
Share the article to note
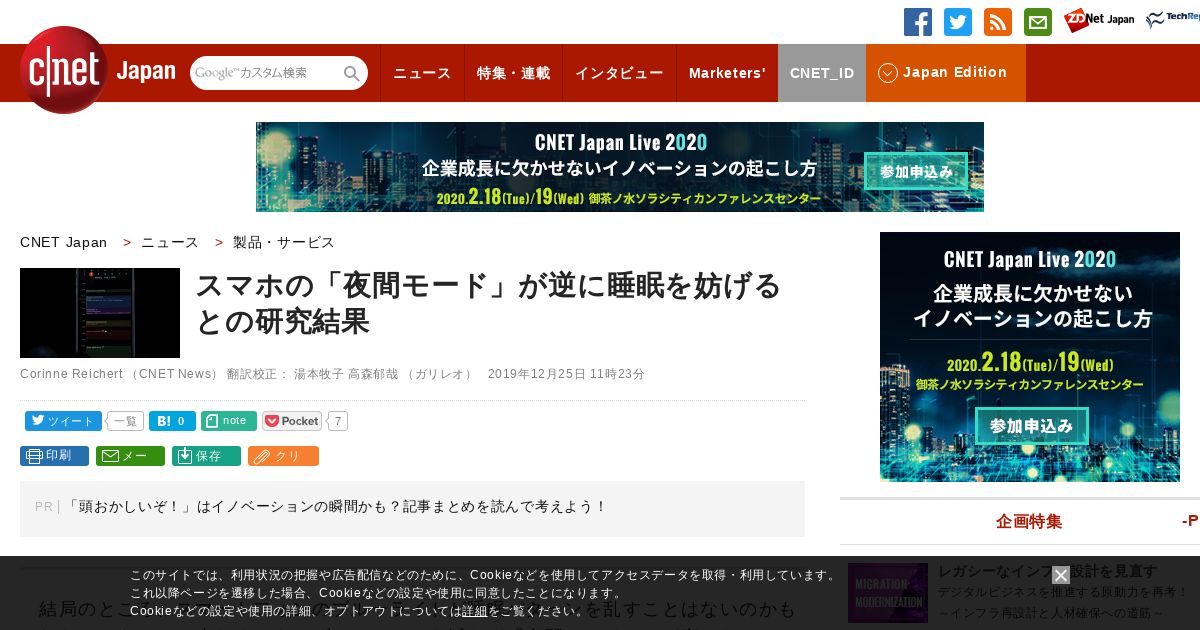point(228,421)
